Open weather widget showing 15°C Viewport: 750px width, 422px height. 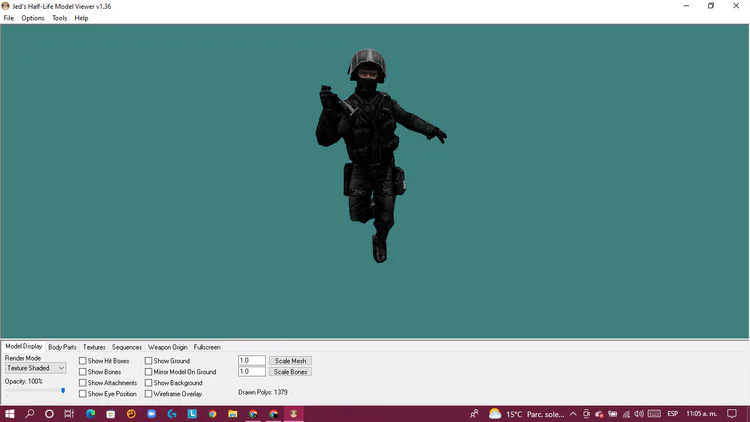click(x=527, y=414)
